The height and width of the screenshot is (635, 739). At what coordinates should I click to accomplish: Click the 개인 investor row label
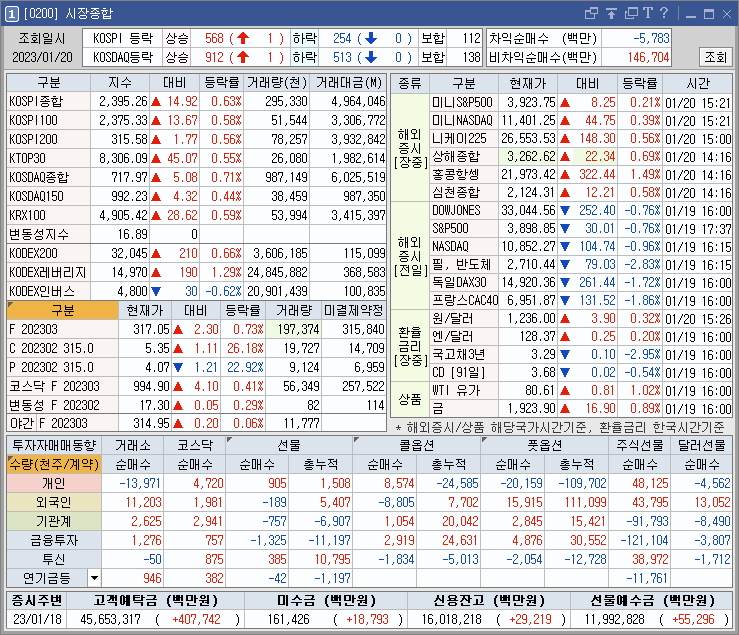(x=54, y=483)
